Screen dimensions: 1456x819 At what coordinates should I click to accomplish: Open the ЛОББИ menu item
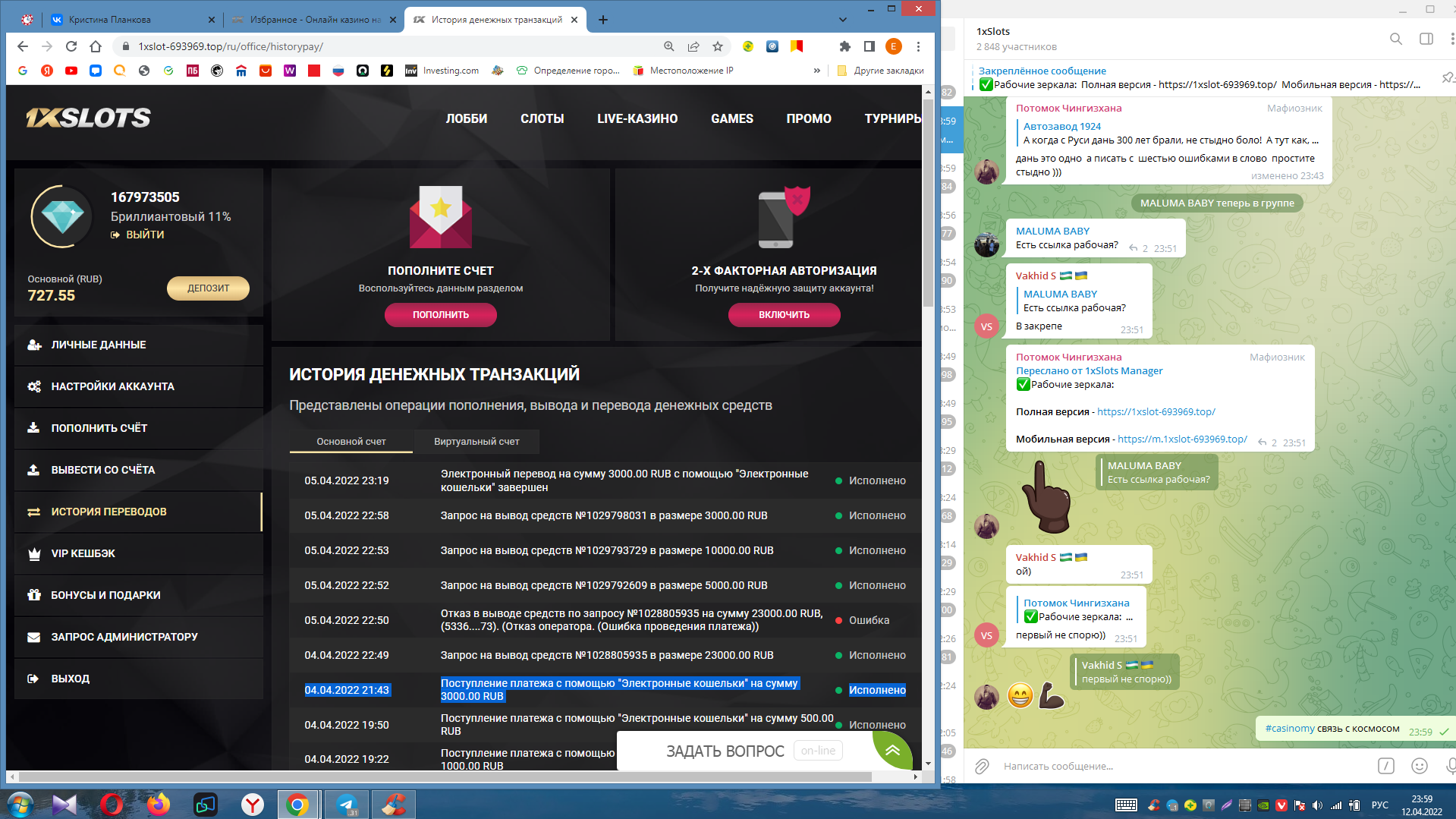(x=467, y=118)
